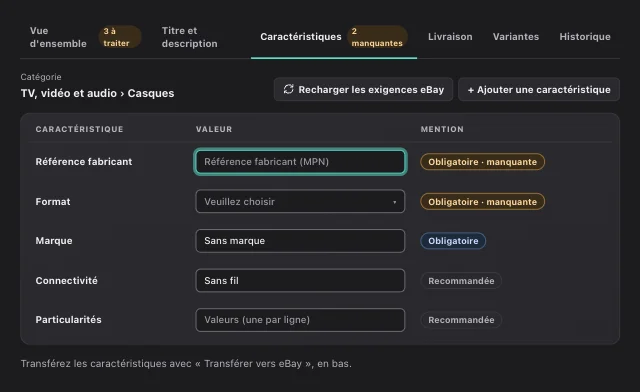Click the '3 à traiter' badge
Screen dimensions: 640x392
pos(120,37)
